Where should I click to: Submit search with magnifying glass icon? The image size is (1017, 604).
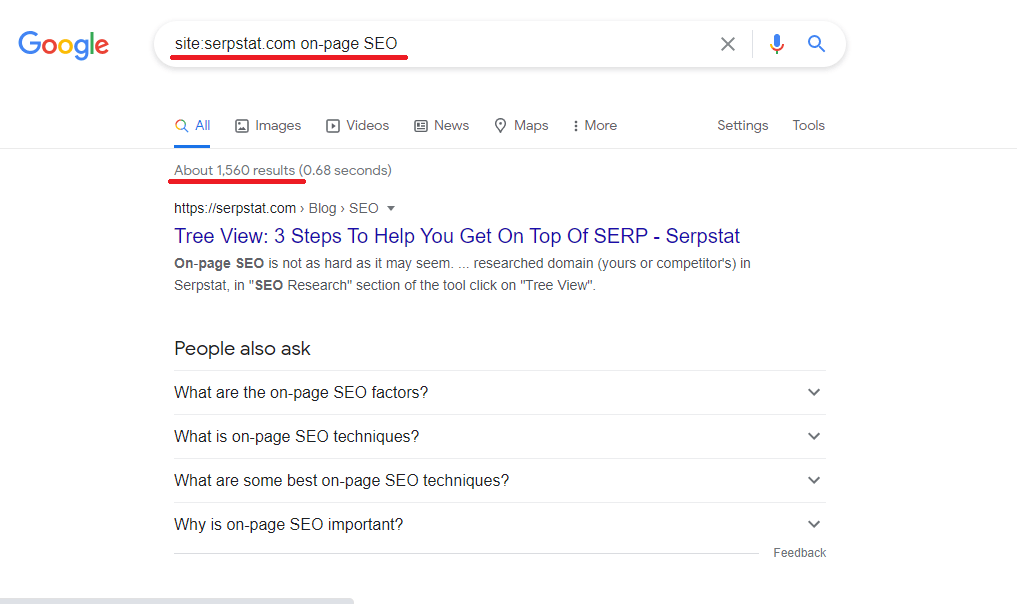816,43
